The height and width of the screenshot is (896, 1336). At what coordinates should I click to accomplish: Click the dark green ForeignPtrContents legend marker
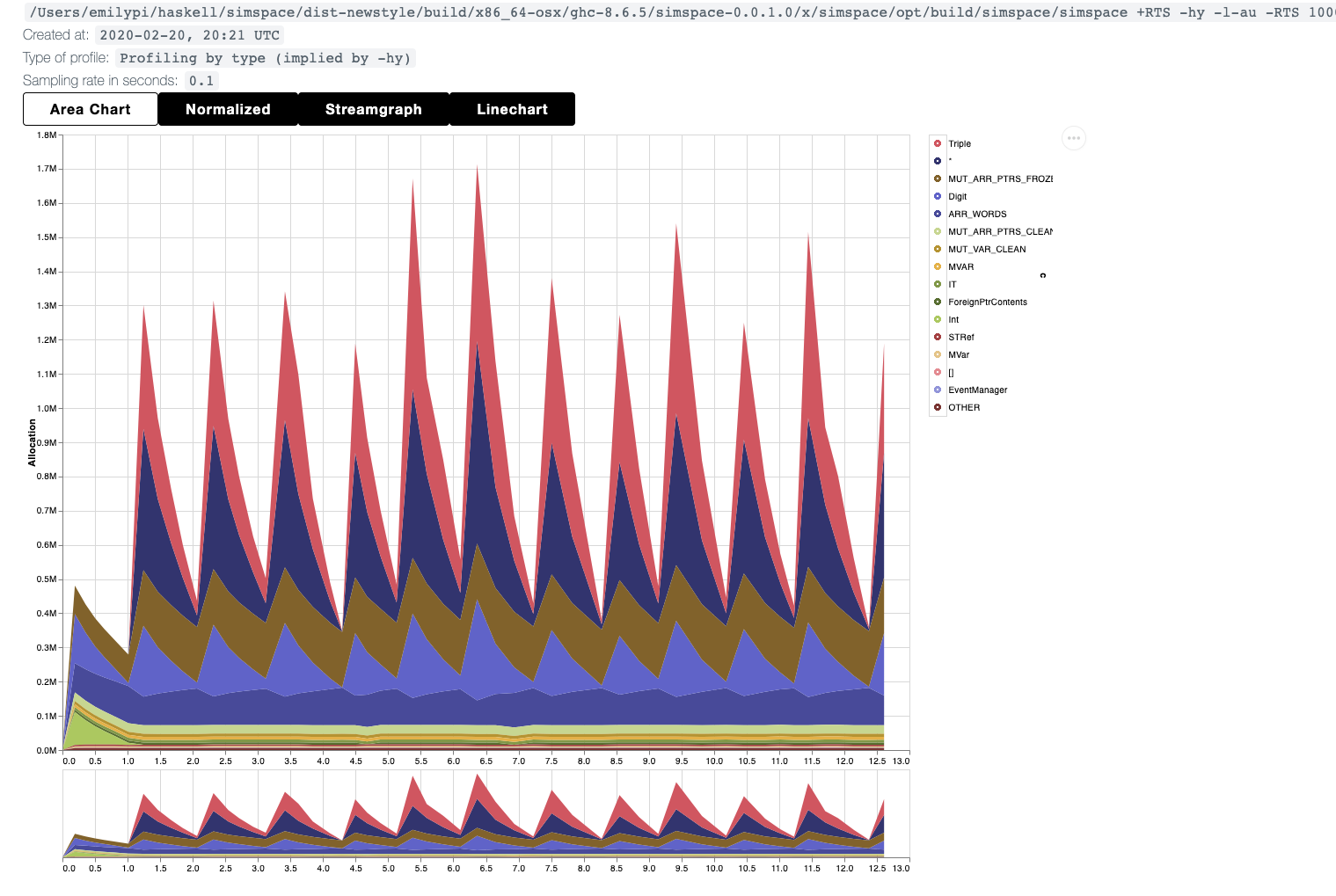pyautogui.click(x=938, y=302)
